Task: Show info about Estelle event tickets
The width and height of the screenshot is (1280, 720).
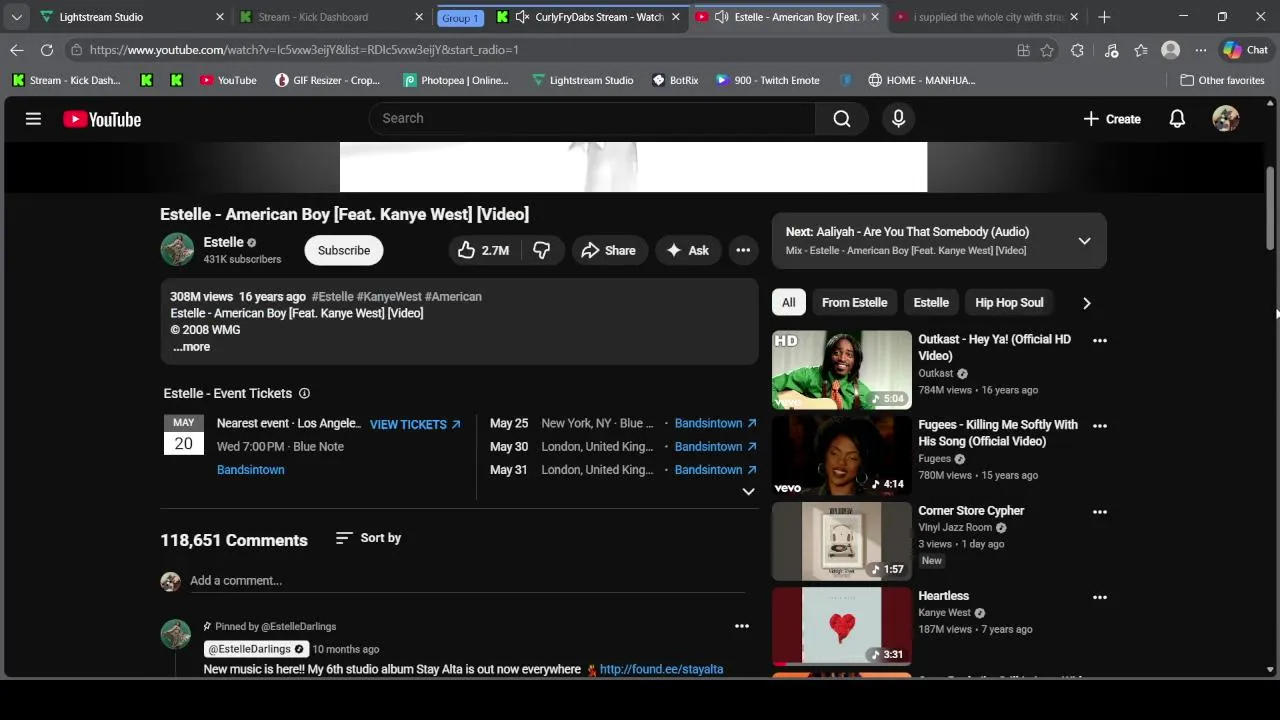Action: click(x=304, y=394)
